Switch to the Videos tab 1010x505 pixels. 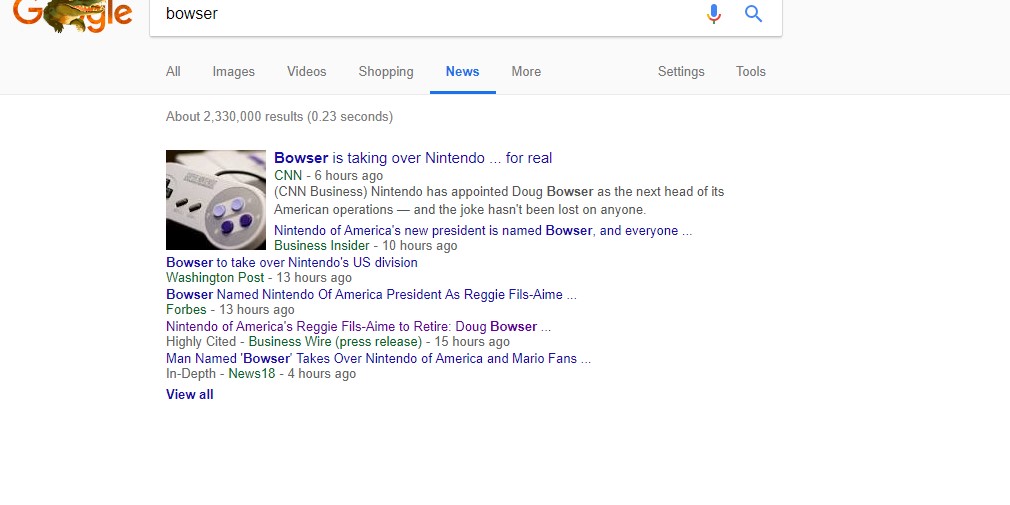[307, 71]
